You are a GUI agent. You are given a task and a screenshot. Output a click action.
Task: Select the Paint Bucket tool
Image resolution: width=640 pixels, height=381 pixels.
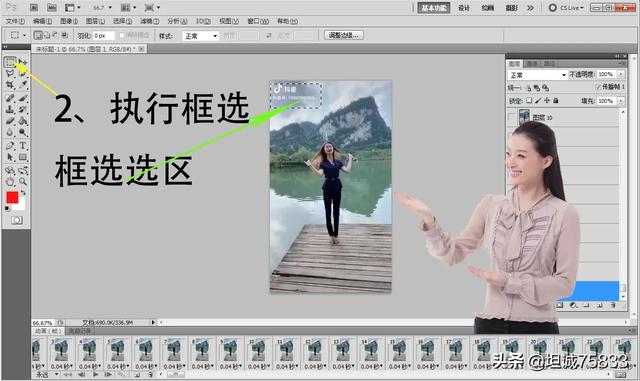23,121
